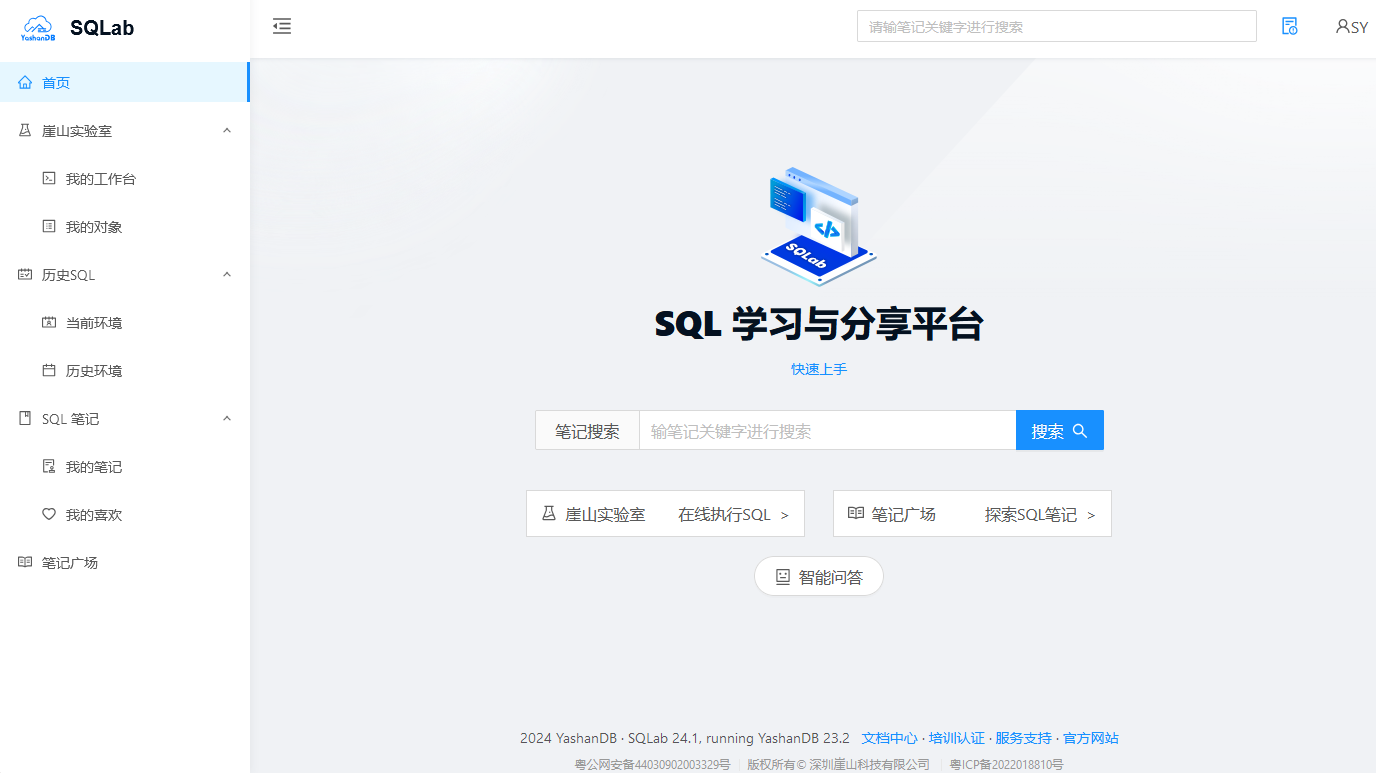Launch the 智能问答 assistant

819,577
